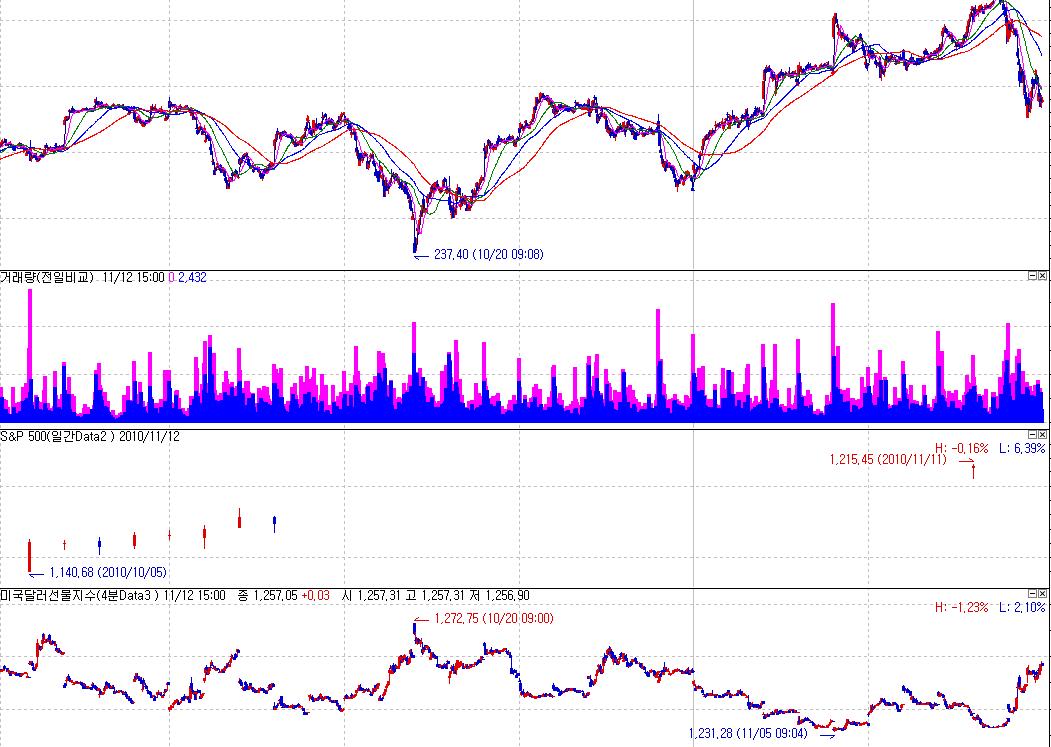Image resolution: width=1051 pixels, height=747 pixels.
Task: Collapse the 거래량 volume panel
Action: point(1032,276)
